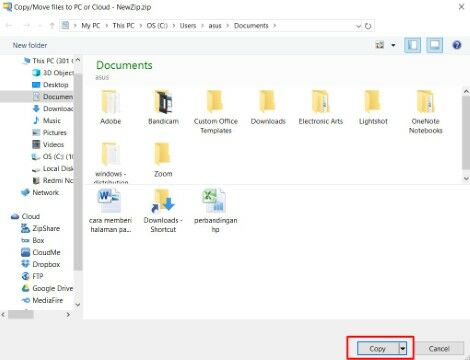Open the Bandicam folder
This screenshot has width=470, height=360.
[x=163, y=107]
